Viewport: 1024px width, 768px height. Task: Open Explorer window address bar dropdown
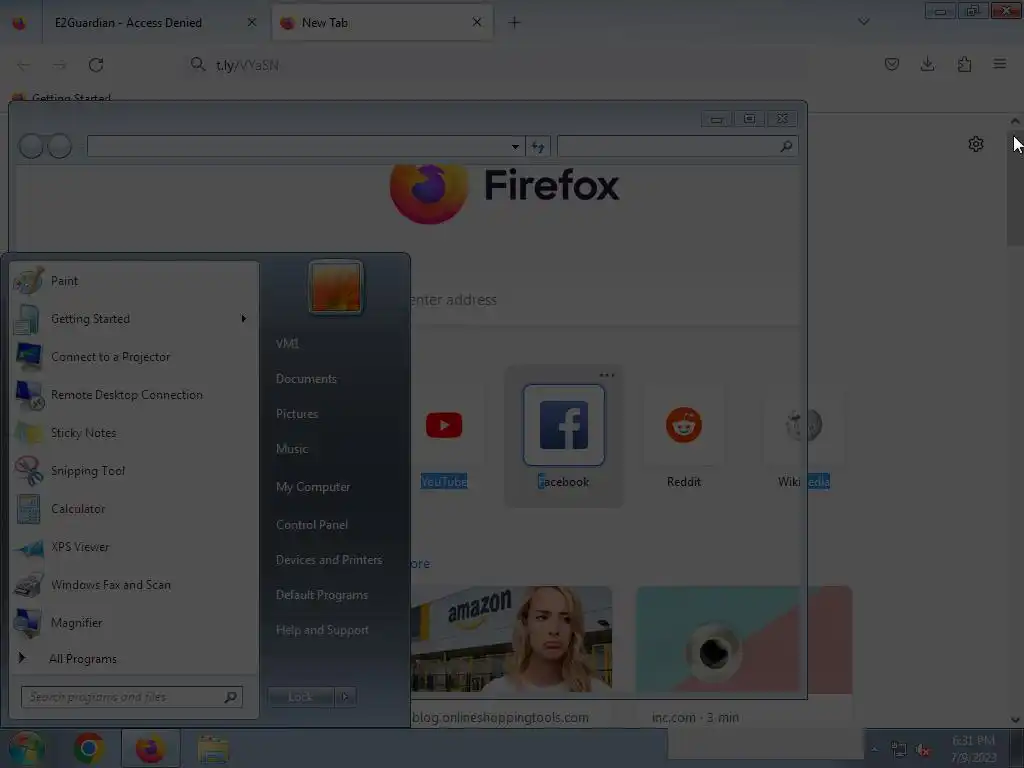(x=515, y=147)
